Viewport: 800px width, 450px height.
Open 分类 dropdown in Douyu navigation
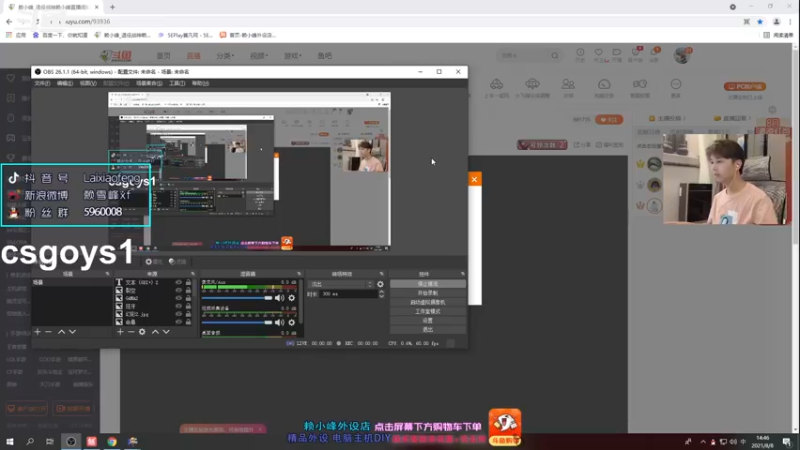coord(225,56)
